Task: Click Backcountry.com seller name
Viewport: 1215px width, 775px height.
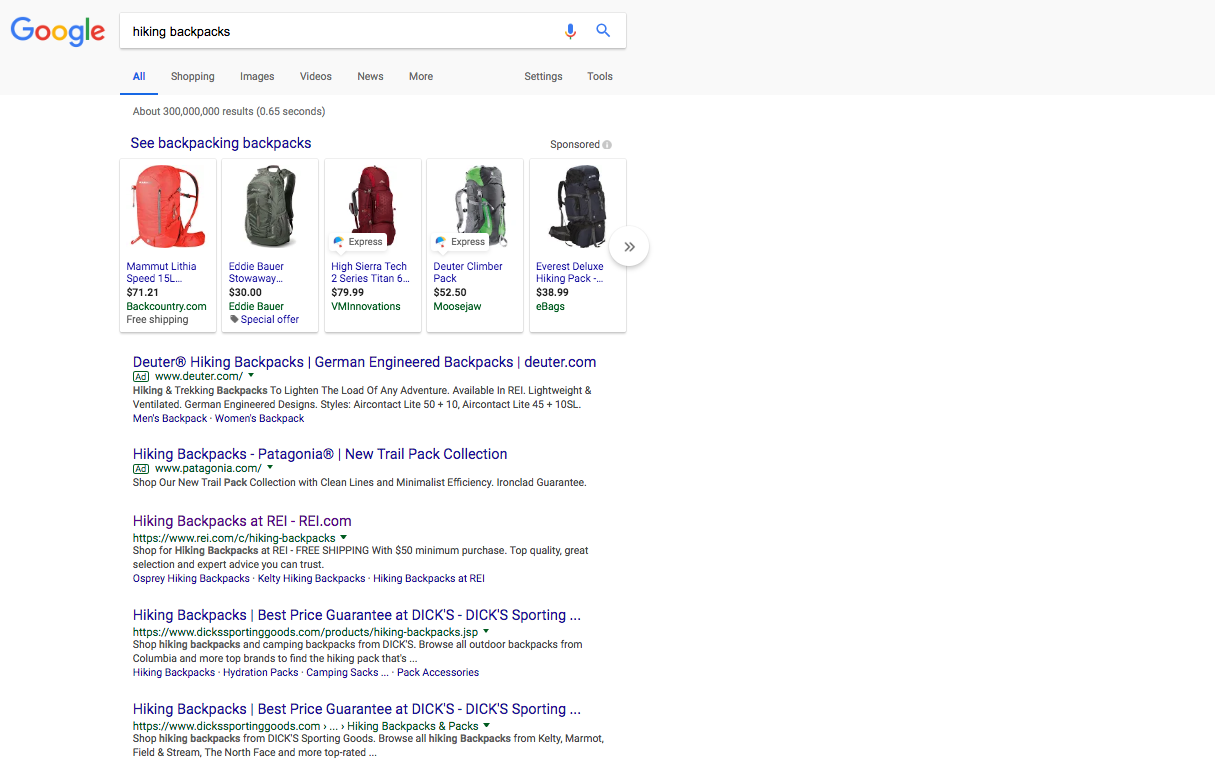Action: point(166,306)
